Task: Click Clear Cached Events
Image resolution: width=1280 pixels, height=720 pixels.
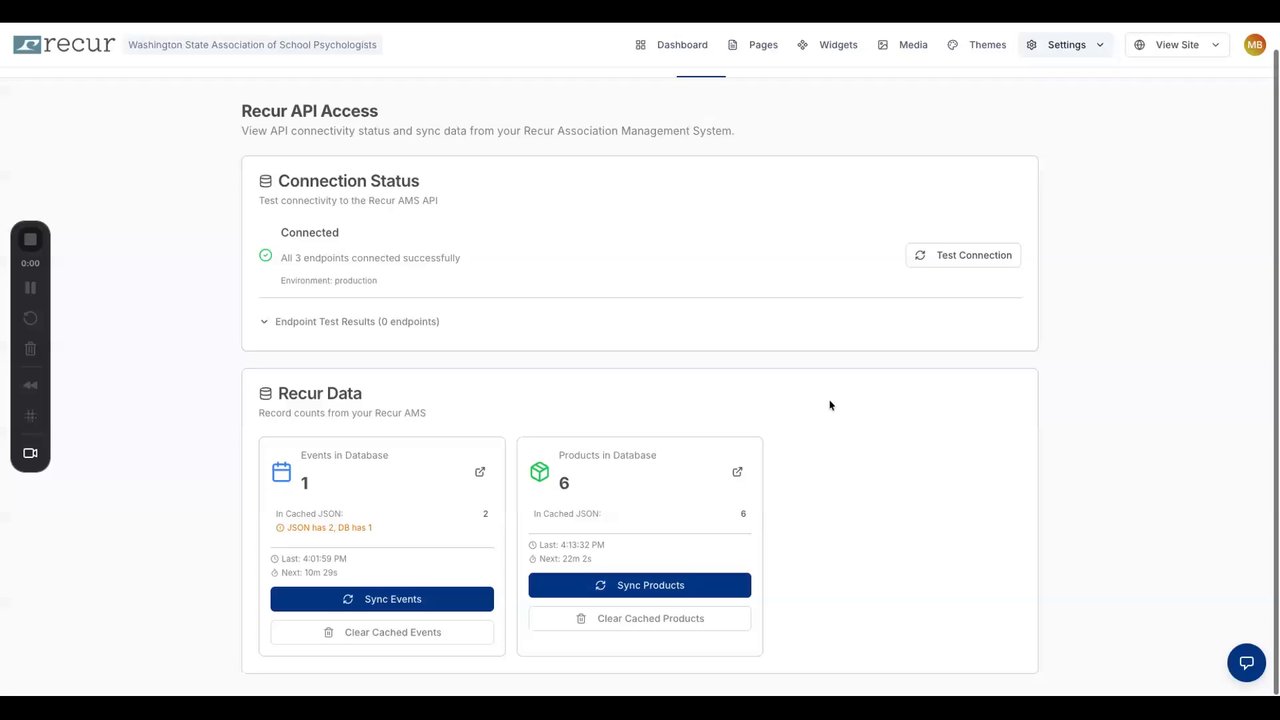Action: pyautogui.click(x=382, y=632)
